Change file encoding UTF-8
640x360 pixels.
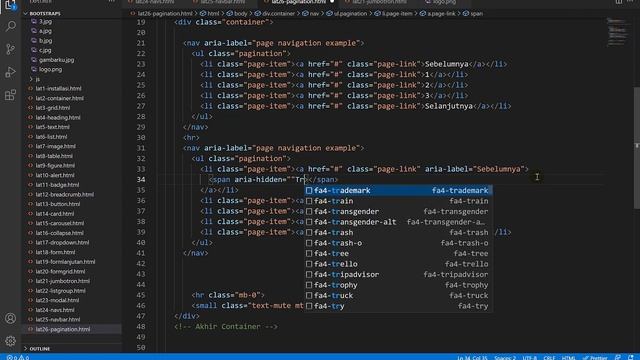point(530,358)
